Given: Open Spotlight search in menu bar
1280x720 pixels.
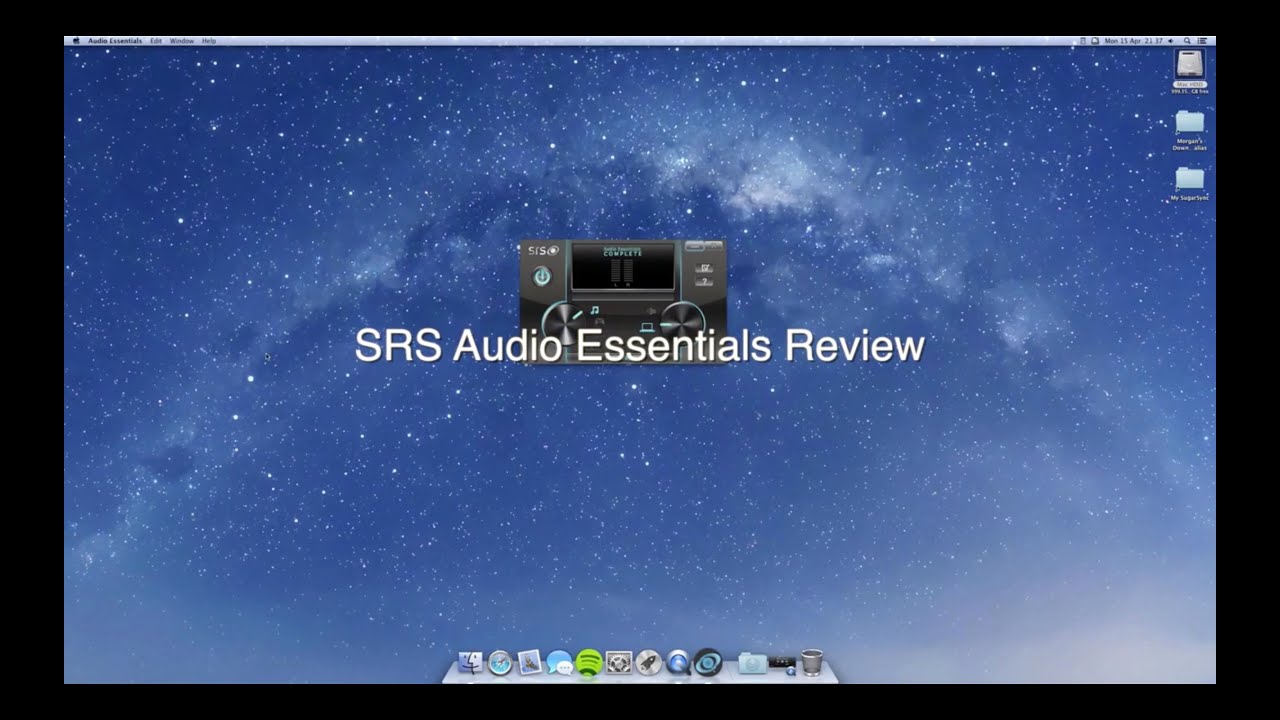Looking at the screenshot, I should pyautogui.click(x=1187, y=41).
